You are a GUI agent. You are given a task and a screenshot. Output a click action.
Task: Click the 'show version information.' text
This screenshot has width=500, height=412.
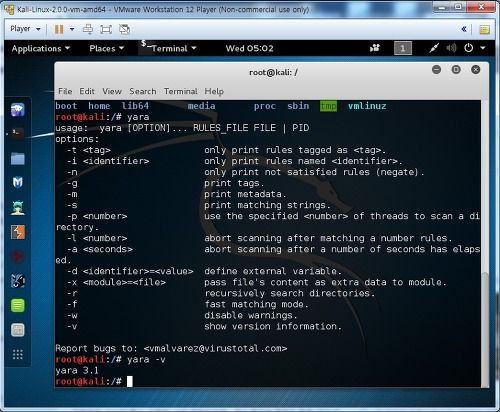(x=273, y=326)
